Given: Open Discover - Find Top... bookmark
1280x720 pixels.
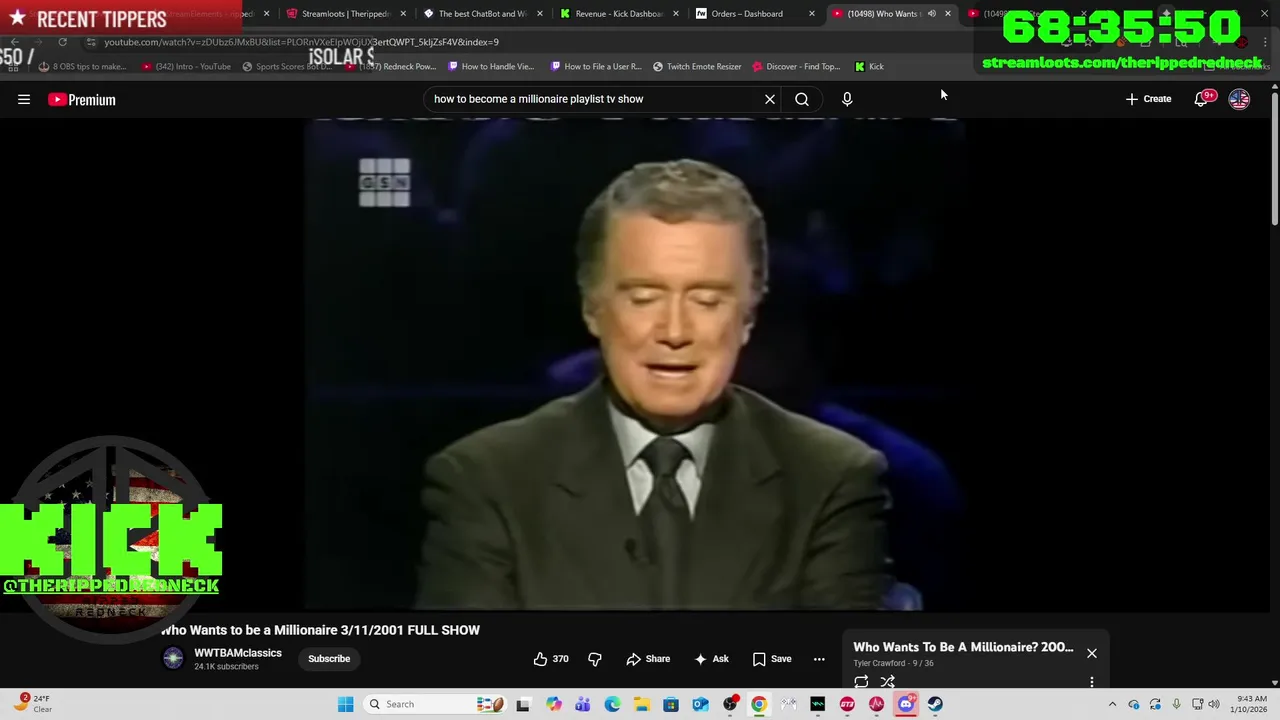Looking at the screenshot, I should pyautogui.click(x=796, y=66).
